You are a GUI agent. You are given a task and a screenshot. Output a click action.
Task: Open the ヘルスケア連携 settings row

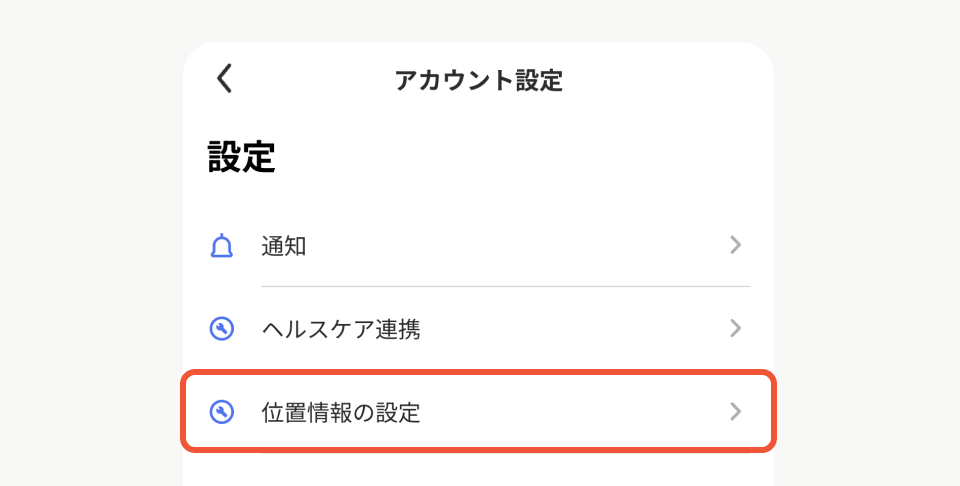(x=478, y=329)
